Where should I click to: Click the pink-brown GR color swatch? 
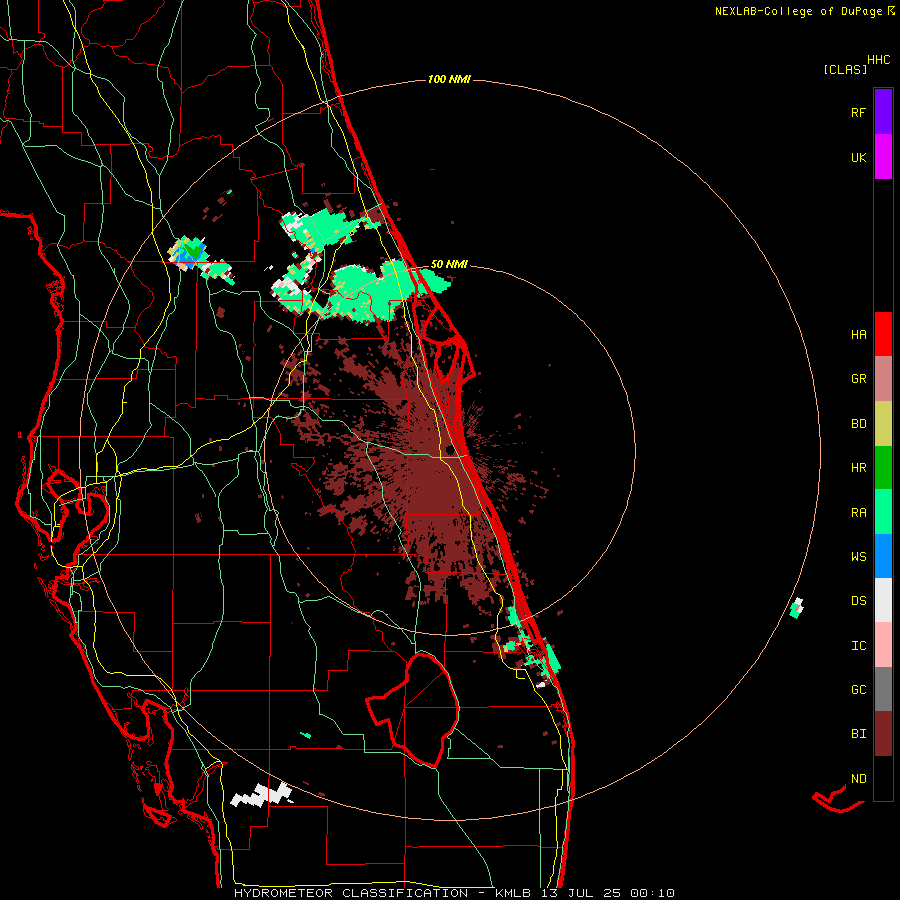883,379
